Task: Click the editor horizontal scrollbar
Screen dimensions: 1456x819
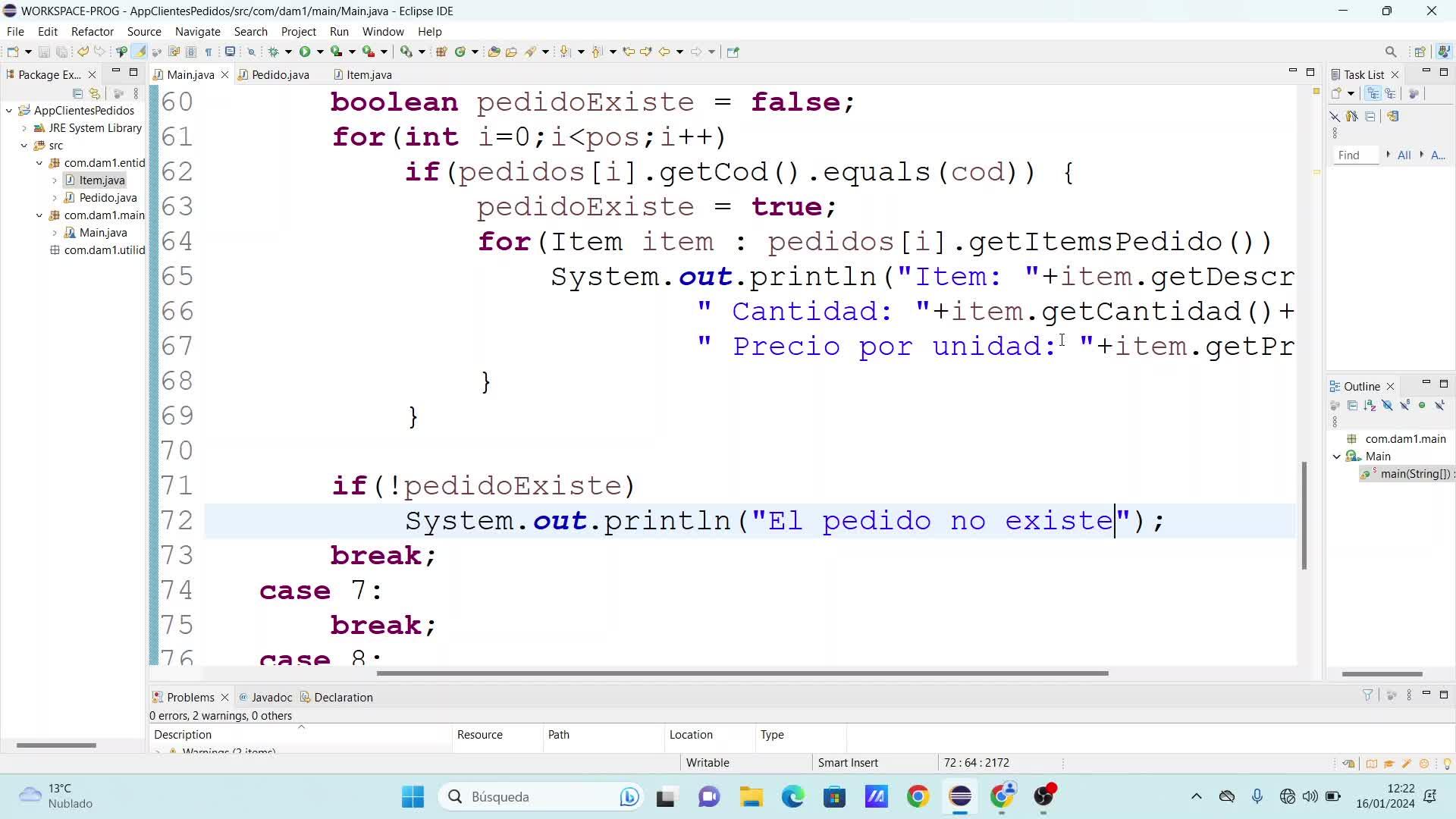Action: tap(742, 673)
